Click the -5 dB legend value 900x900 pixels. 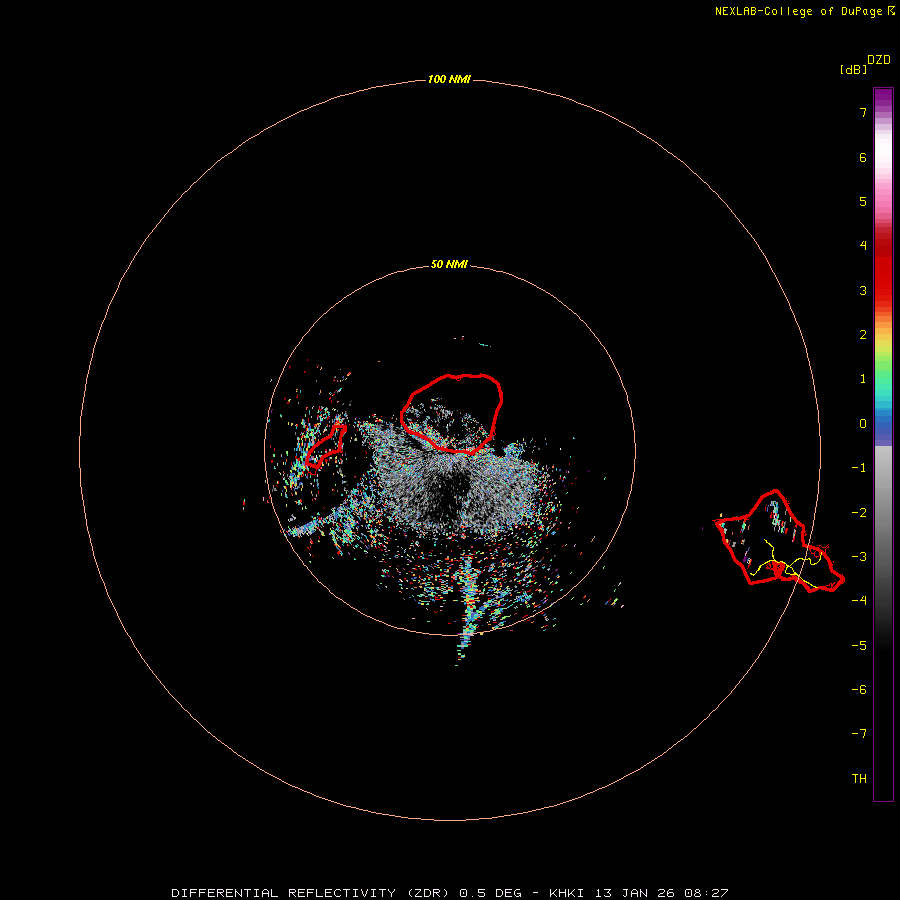(x=859, y=646)
